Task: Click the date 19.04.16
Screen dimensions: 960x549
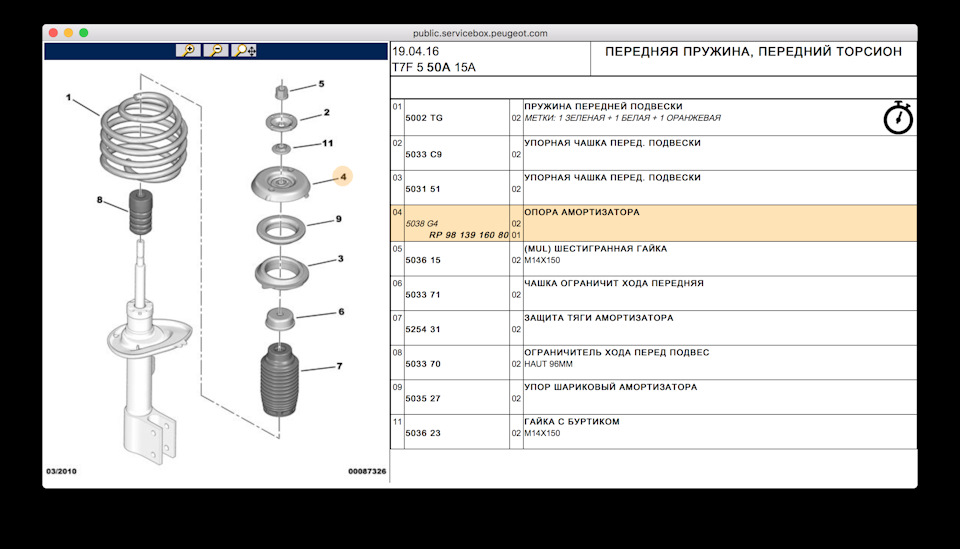Action: point(415,51)
